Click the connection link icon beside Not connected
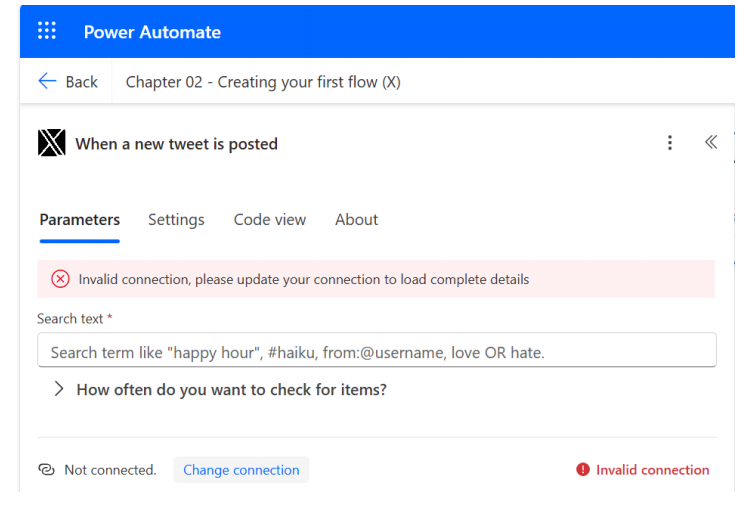The width and height of the screenshot is (753, 512). coord(47,469)
